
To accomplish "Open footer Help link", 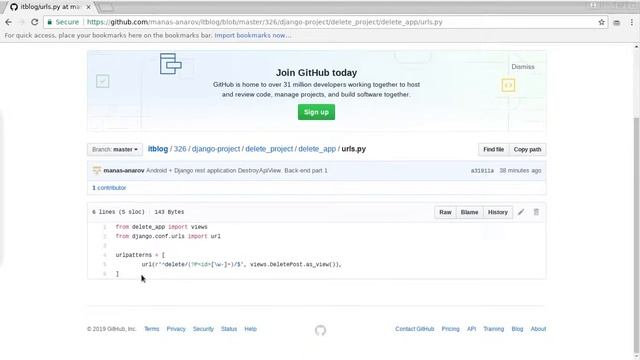I will tap(251, 329).
